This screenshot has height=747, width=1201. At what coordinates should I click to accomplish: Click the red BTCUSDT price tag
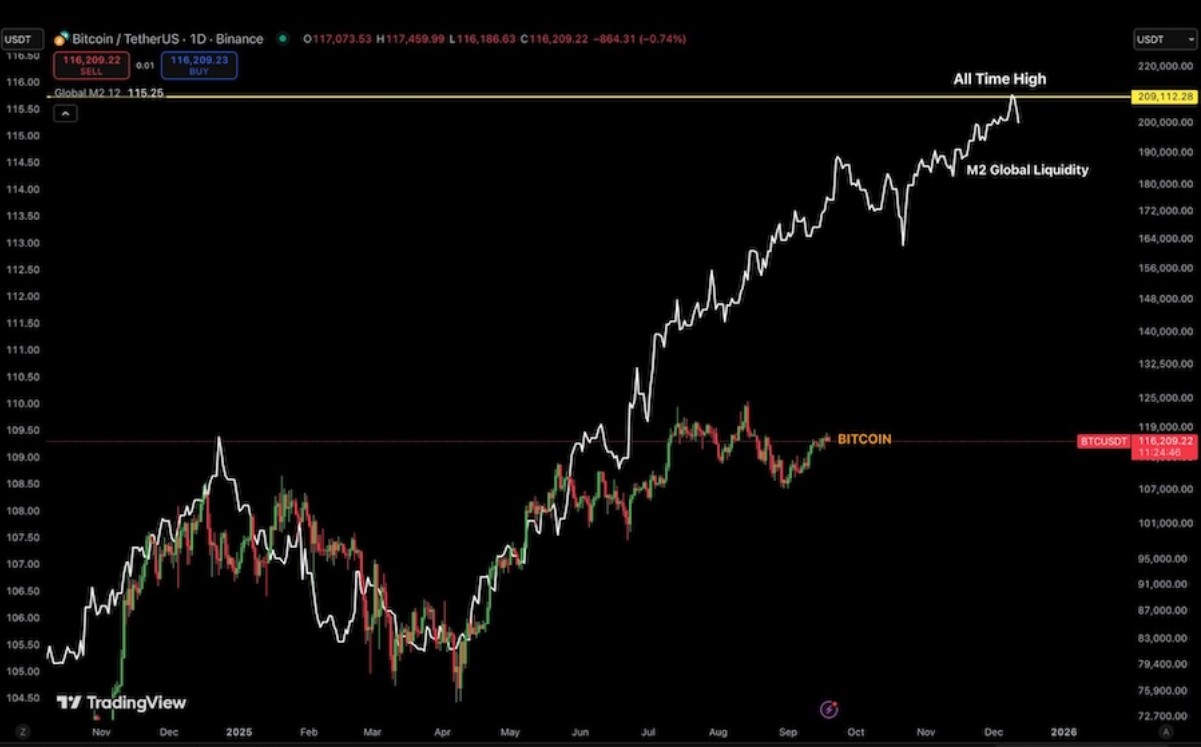pos(1104,441)
